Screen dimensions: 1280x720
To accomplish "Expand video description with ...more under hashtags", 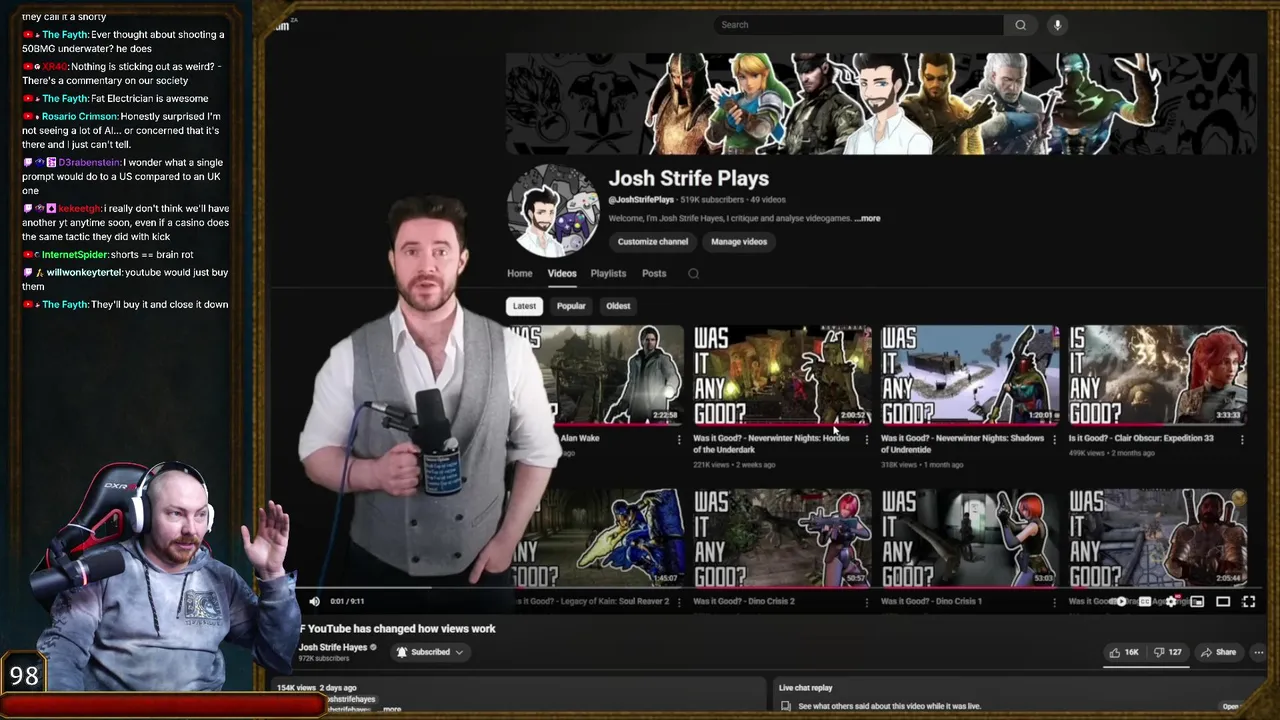I will click(392, 709).
